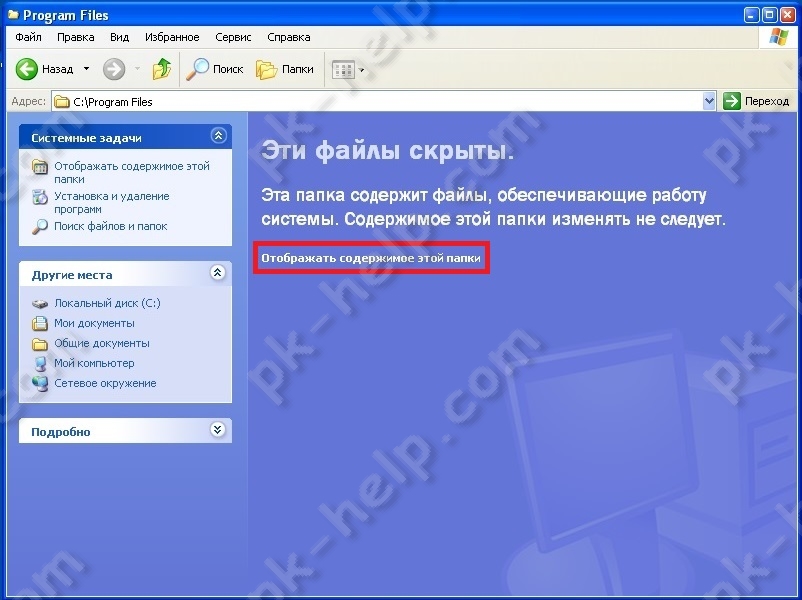Click the My Computer icon
This screenshot has height=600, width=802.
click(40, 364)
